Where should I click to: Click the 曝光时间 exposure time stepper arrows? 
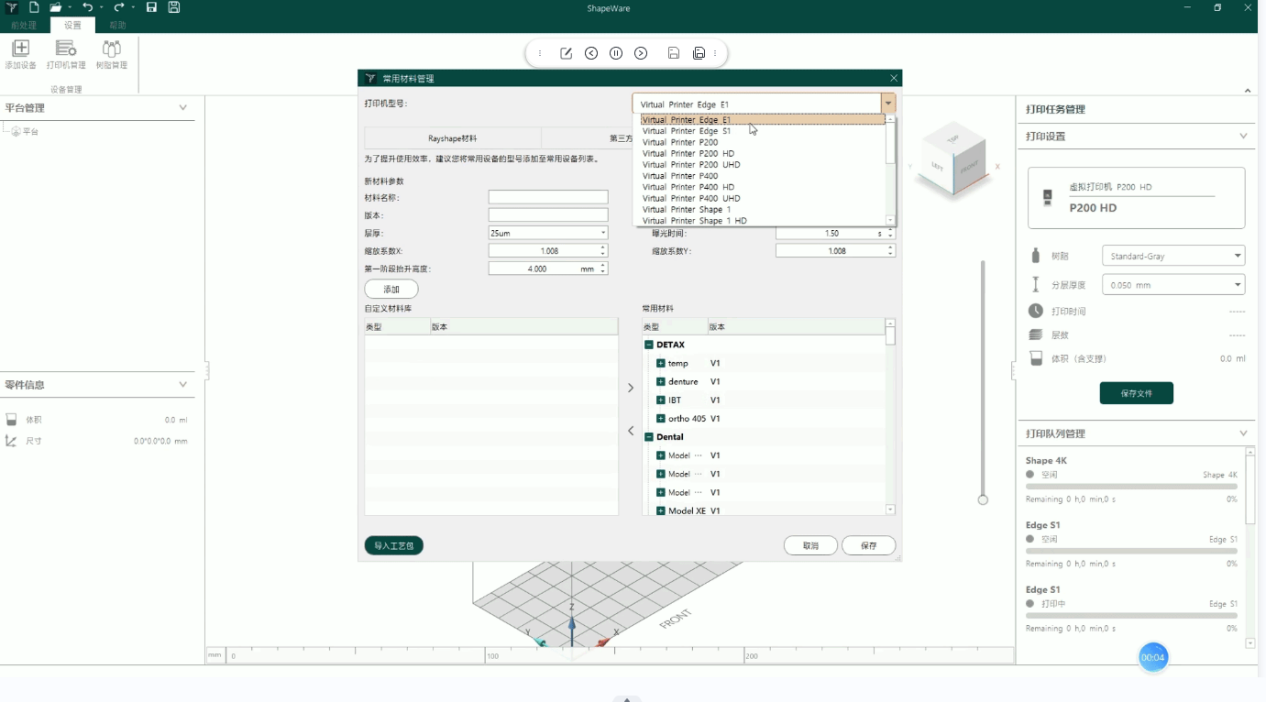tap(891, 233)
